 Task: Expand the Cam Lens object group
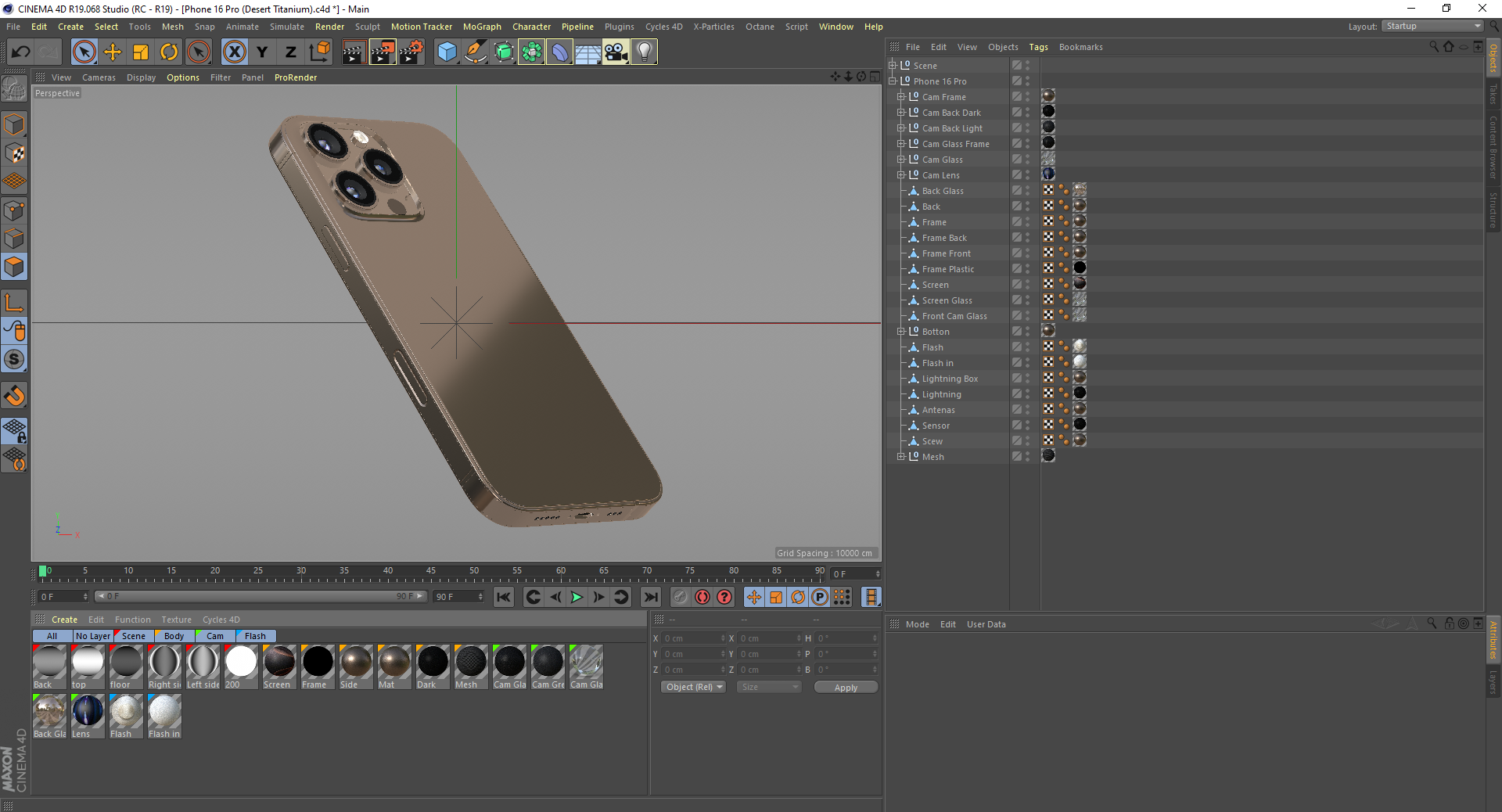click(x=900, y=175)
